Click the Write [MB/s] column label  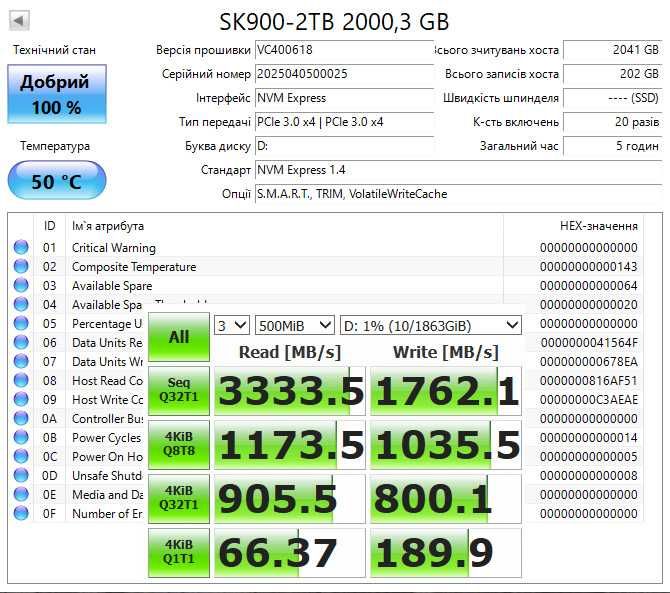(x=446, y=352)
